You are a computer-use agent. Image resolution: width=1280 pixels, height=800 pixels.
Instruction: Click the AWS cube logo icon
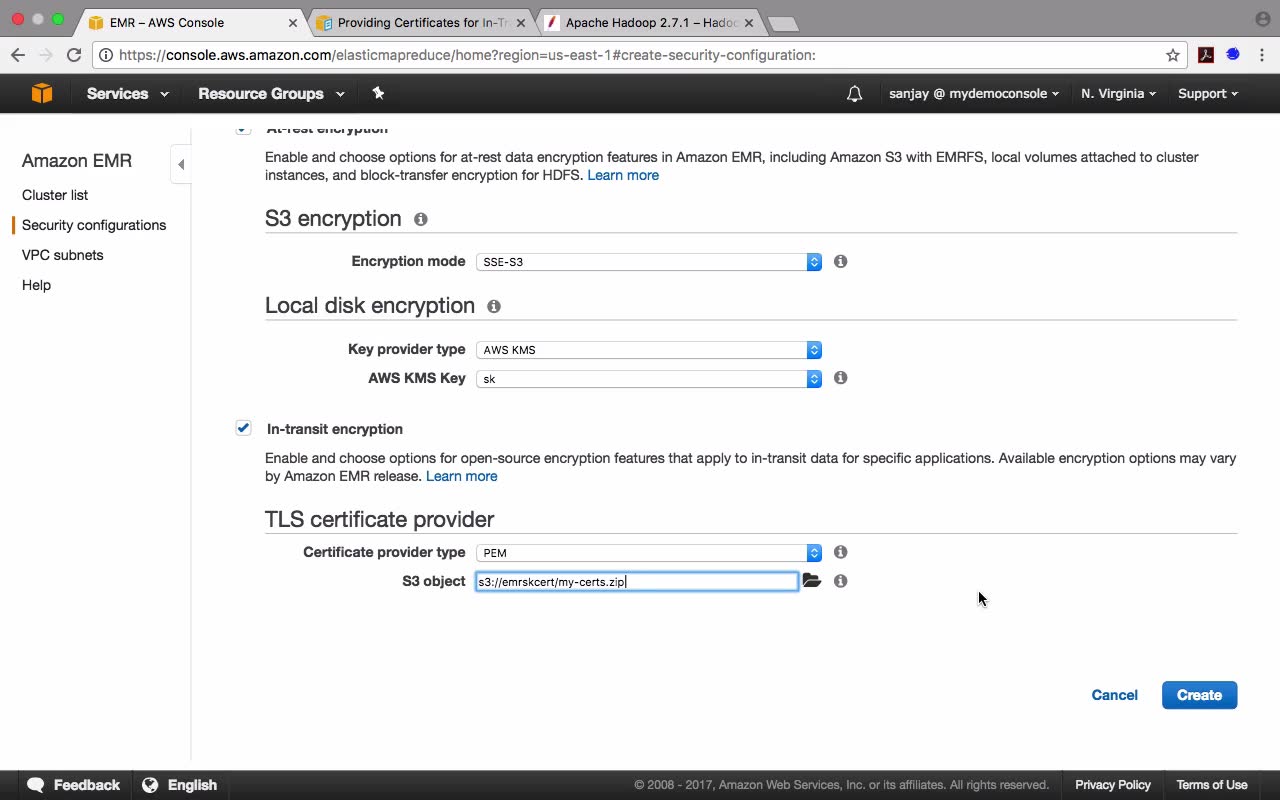pyautogui.click(x=41, y=93)
